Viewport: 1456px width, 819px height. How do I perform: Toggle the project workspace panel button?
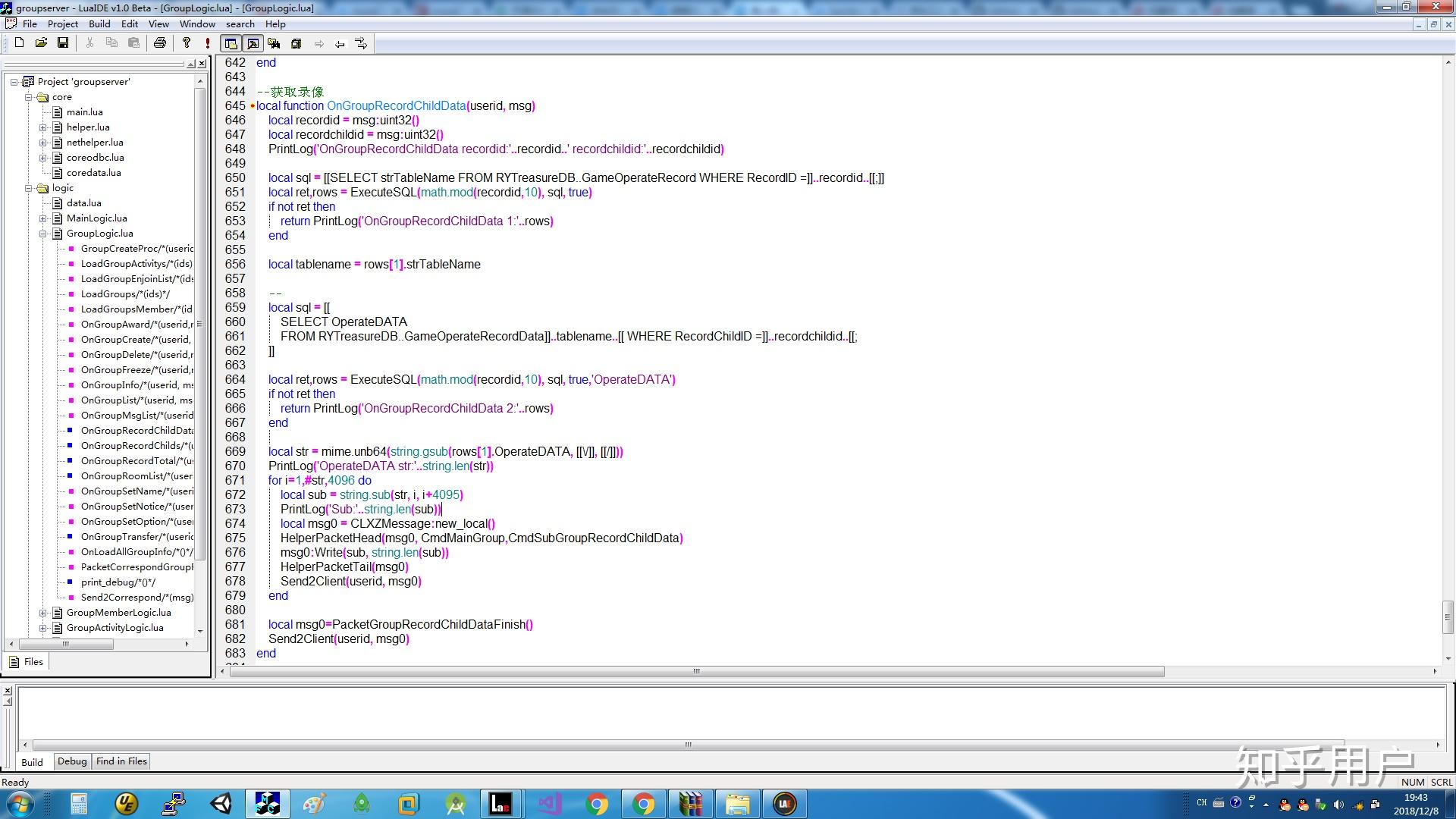pos(231,43)
